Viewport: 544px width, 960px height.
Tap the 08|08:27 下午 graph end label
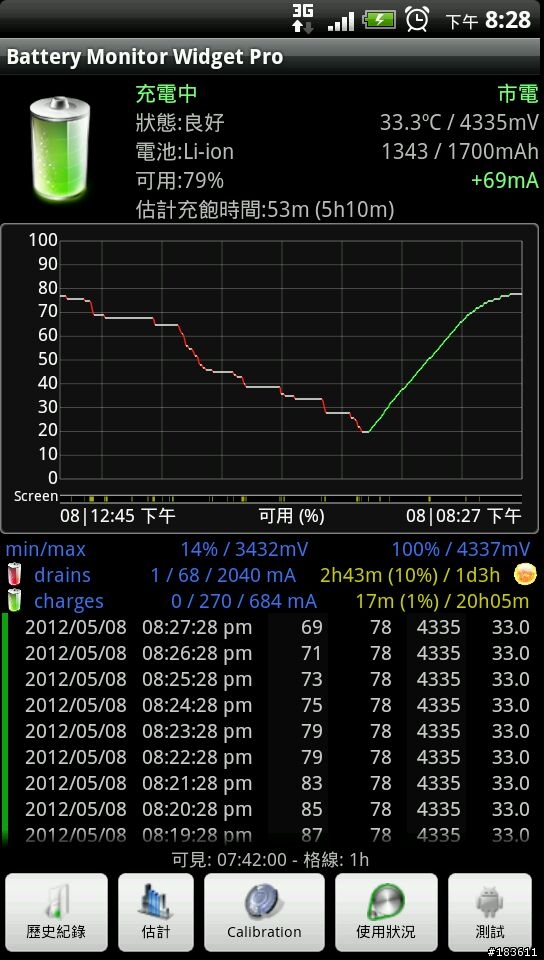pyautogui.click(x=464, y=516)
